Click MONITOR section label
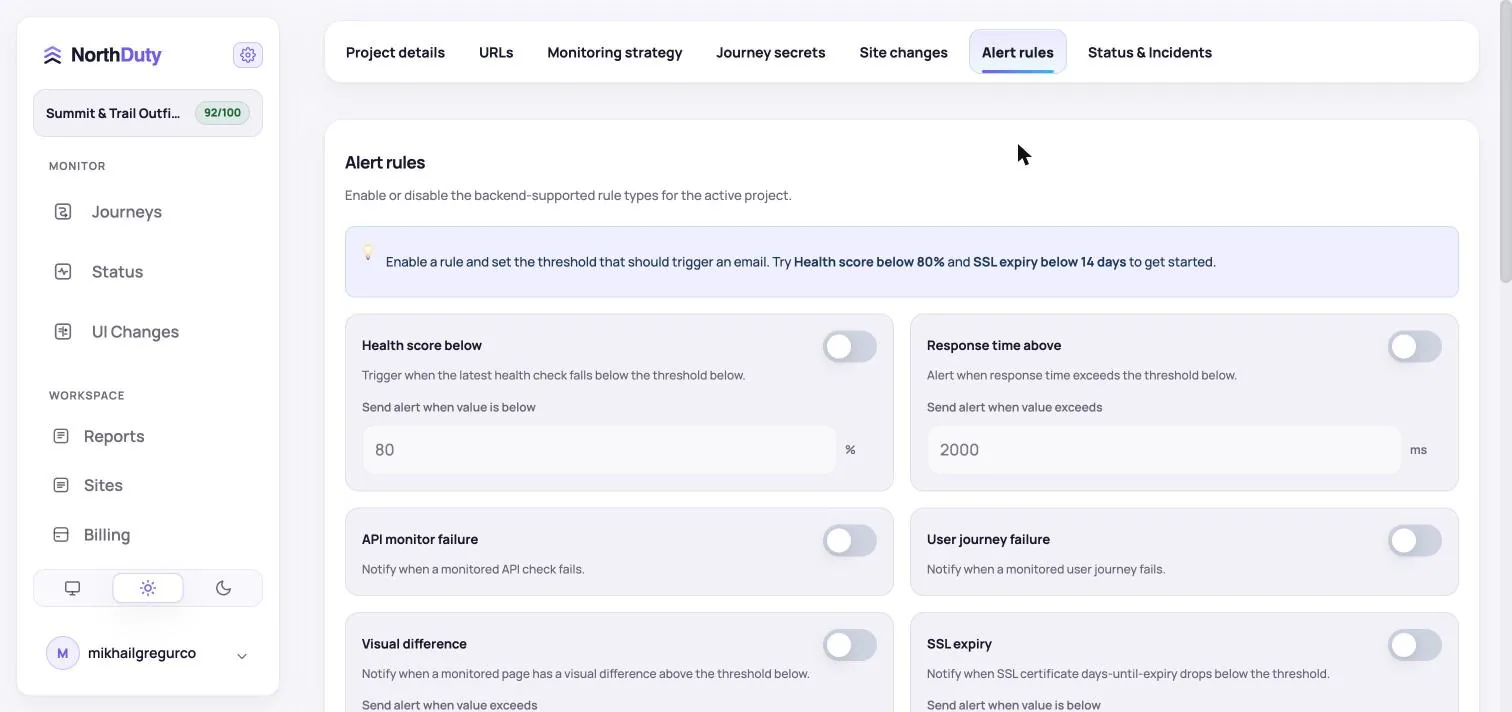The image size is (1512, 712). [x=77, y=166]
